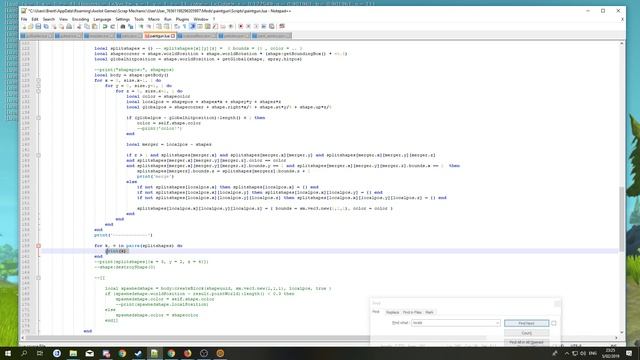Collapse the 'for k, v in pairs' fold marker
The height and width of the screenshot is (360, 640).
(x=38, y=246)
